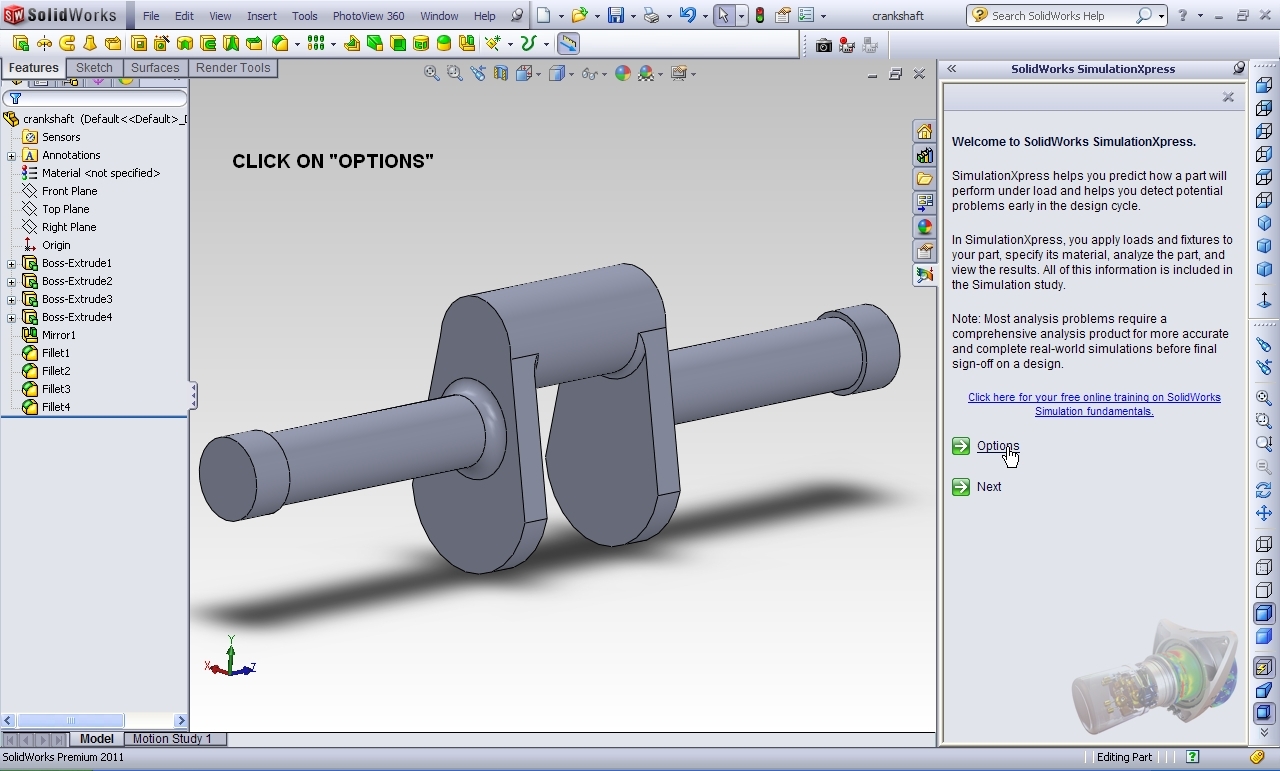Click the Options link in SimulationXpress

click(998, 446)
